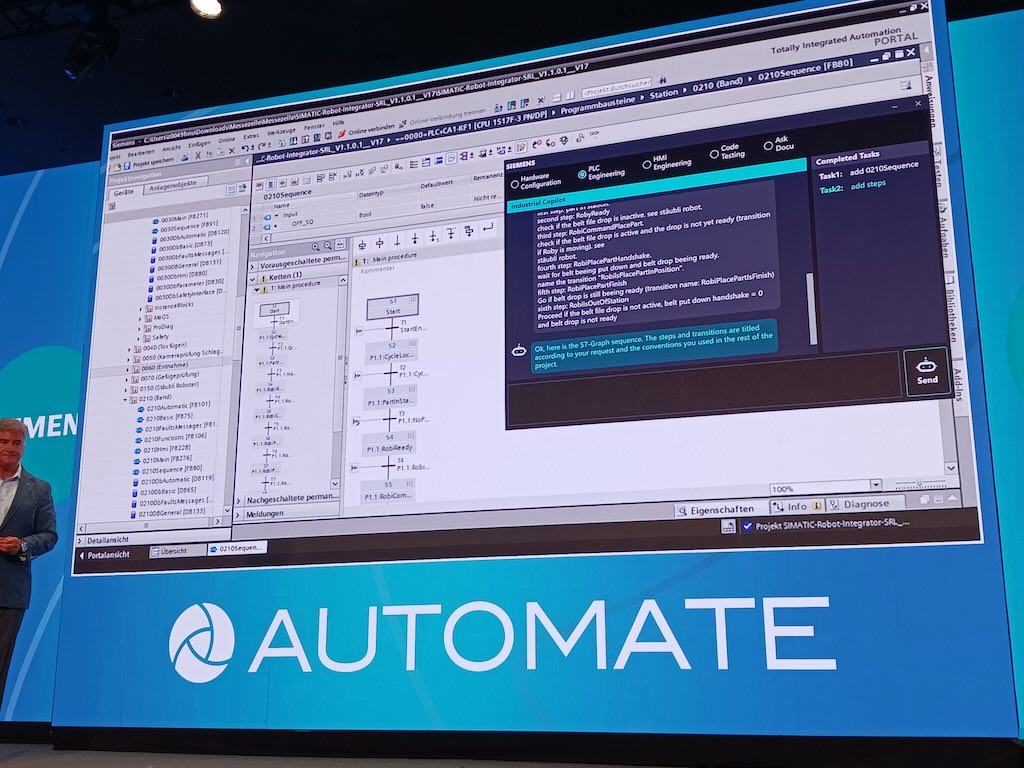Open the Extras menu
This screenshot has height=768, width=1024.
point(251,136)
